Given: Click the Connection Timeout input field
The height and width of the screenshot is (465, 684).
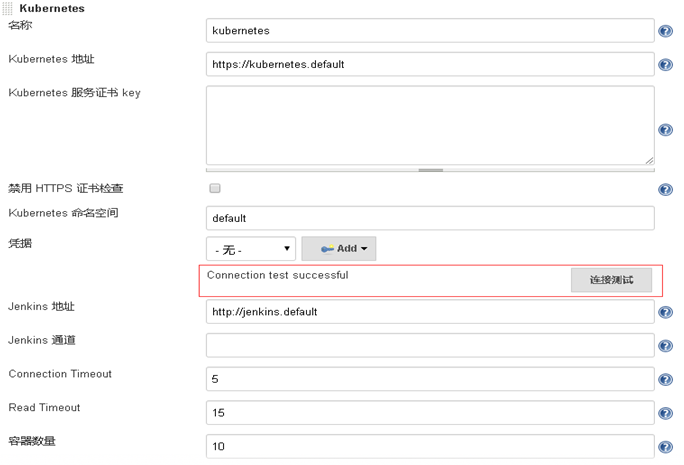Looking at the screenshot, I should 430,379.
